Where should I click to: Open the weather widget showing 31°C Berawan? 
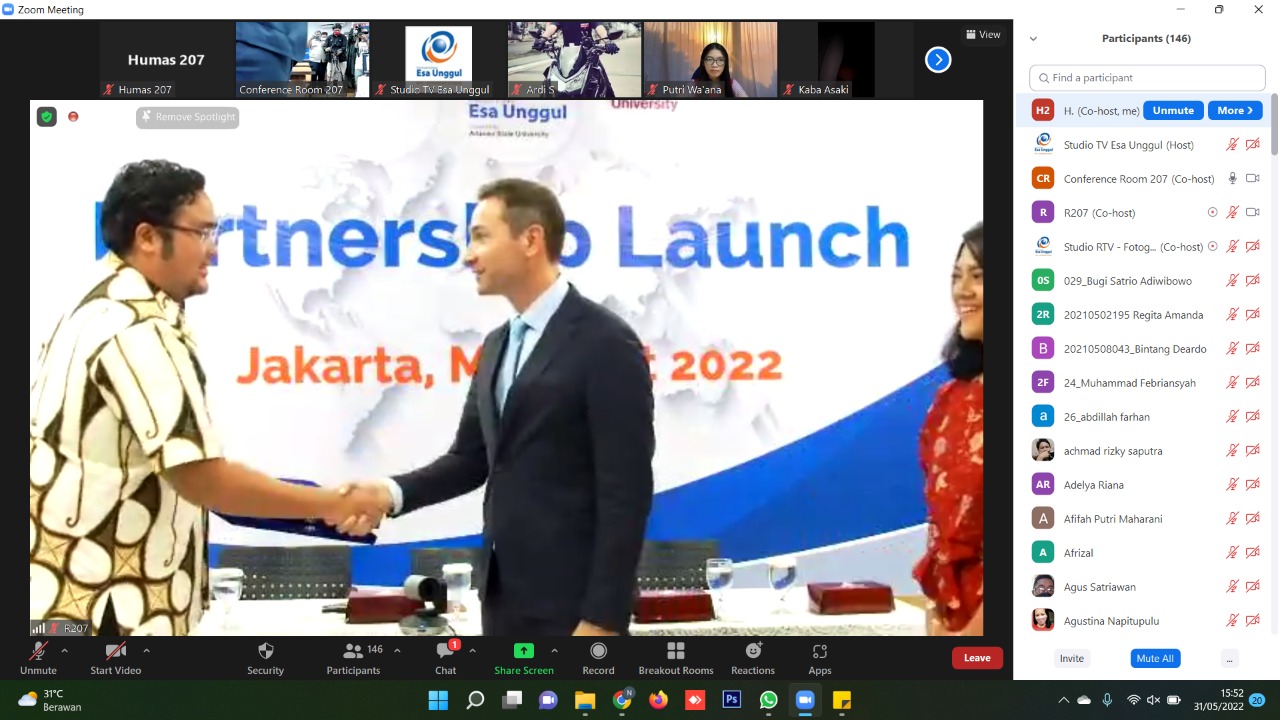click(x=50, y=700)
